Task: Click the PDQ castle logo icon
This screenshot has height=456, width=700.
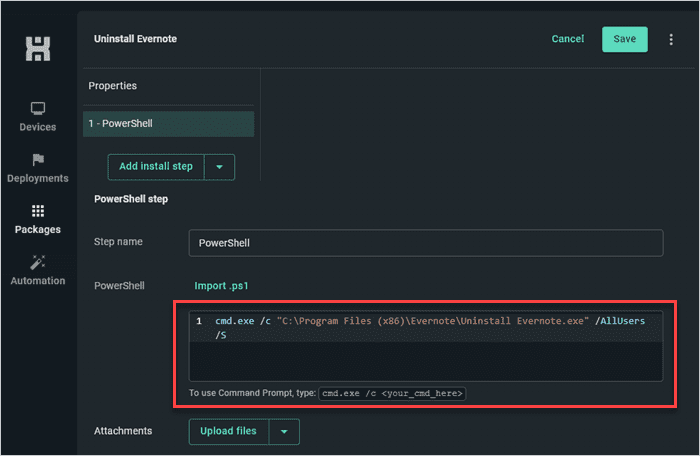Action: pyautogui.click(x=38, y=49)
